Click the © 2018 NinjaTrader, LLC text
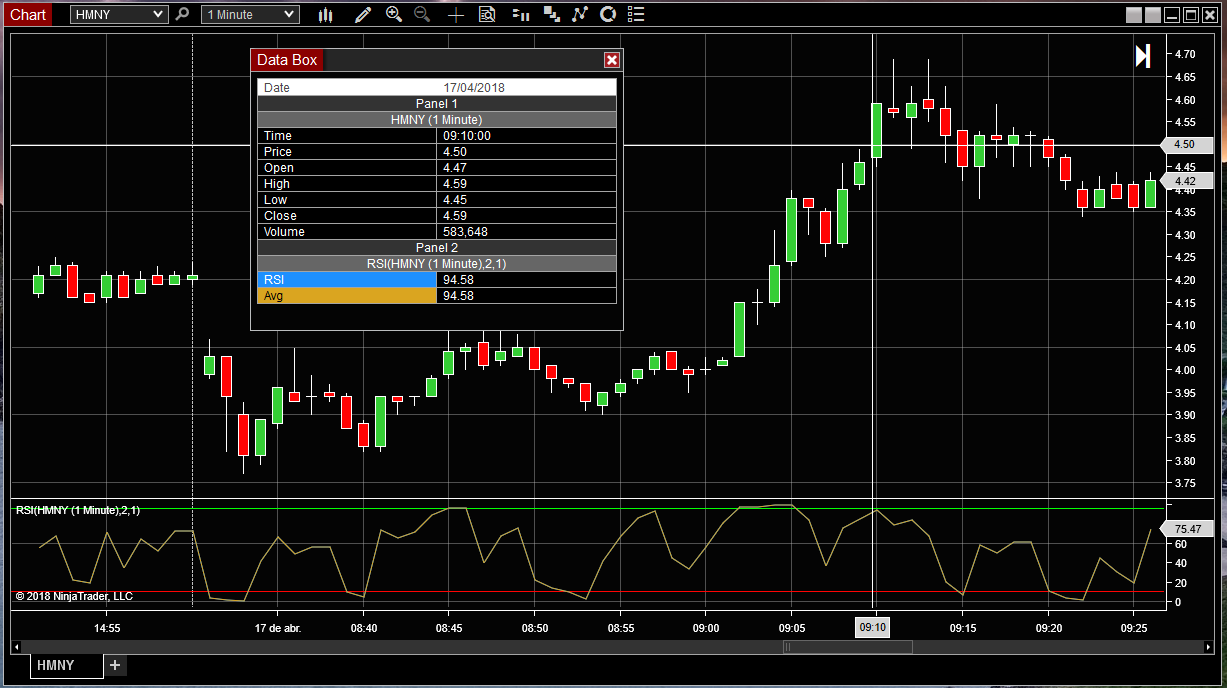This screenshot has height=688, width=1227. 74,596
